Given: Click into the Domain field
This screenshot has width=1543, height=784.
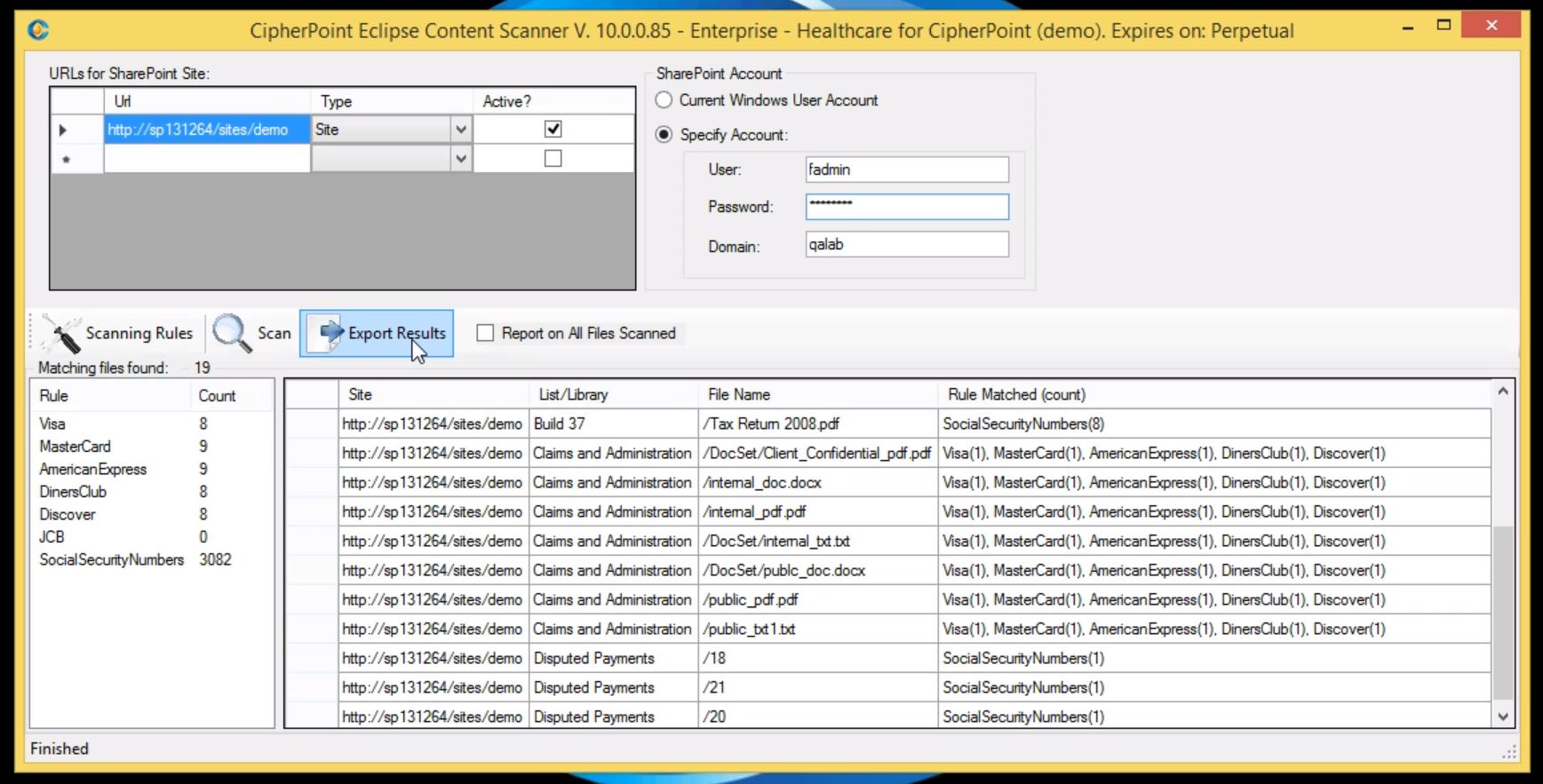Looking at the screenshot, I should click(907, 244).
